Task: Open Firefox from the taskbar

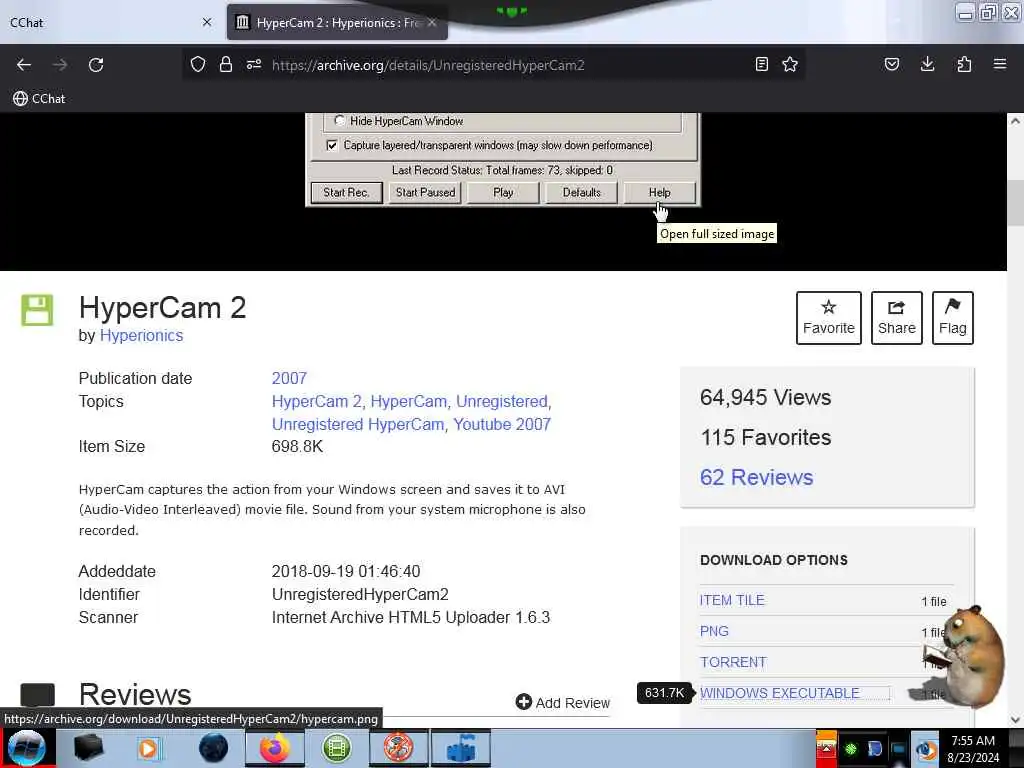Action: [275, 748]
